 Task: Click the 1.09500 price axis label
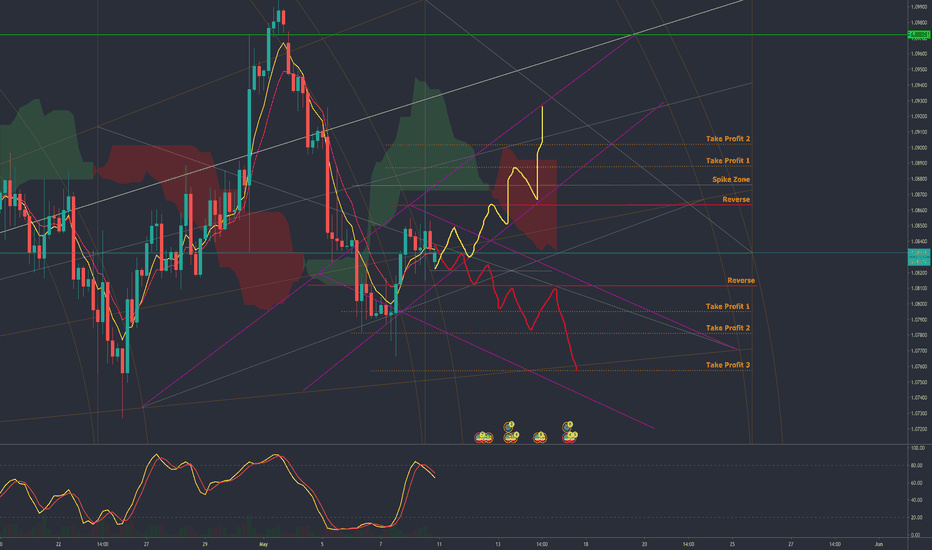(918, 70)
